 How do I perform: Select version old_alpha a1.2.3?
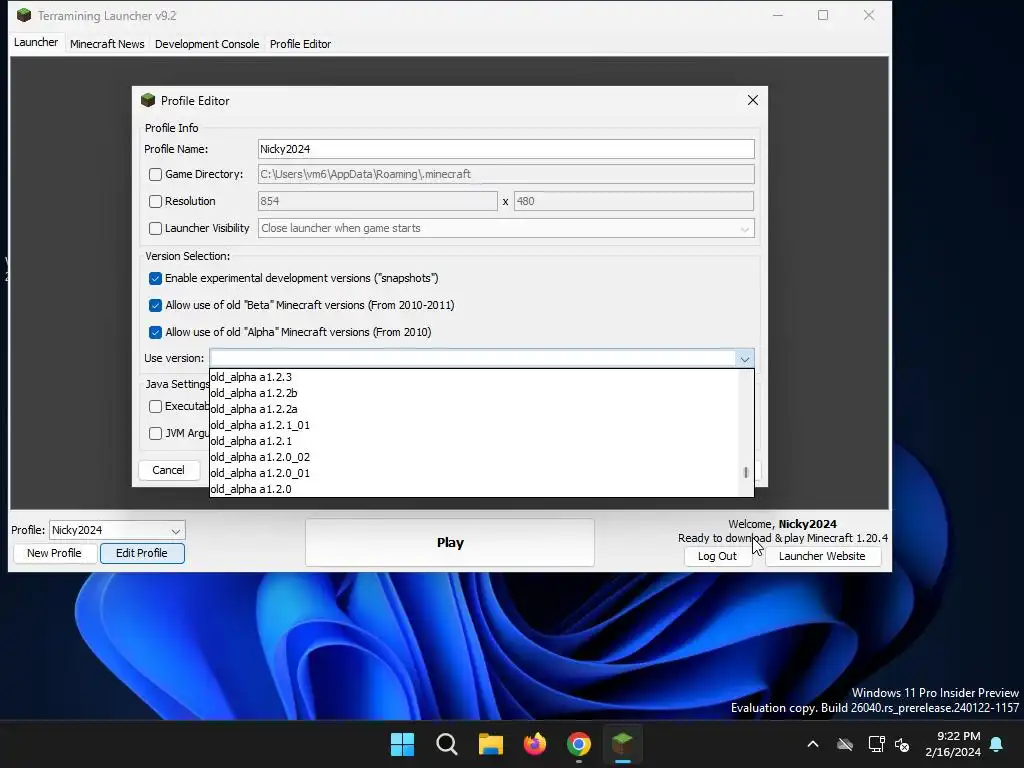click(x=475, y=377)
